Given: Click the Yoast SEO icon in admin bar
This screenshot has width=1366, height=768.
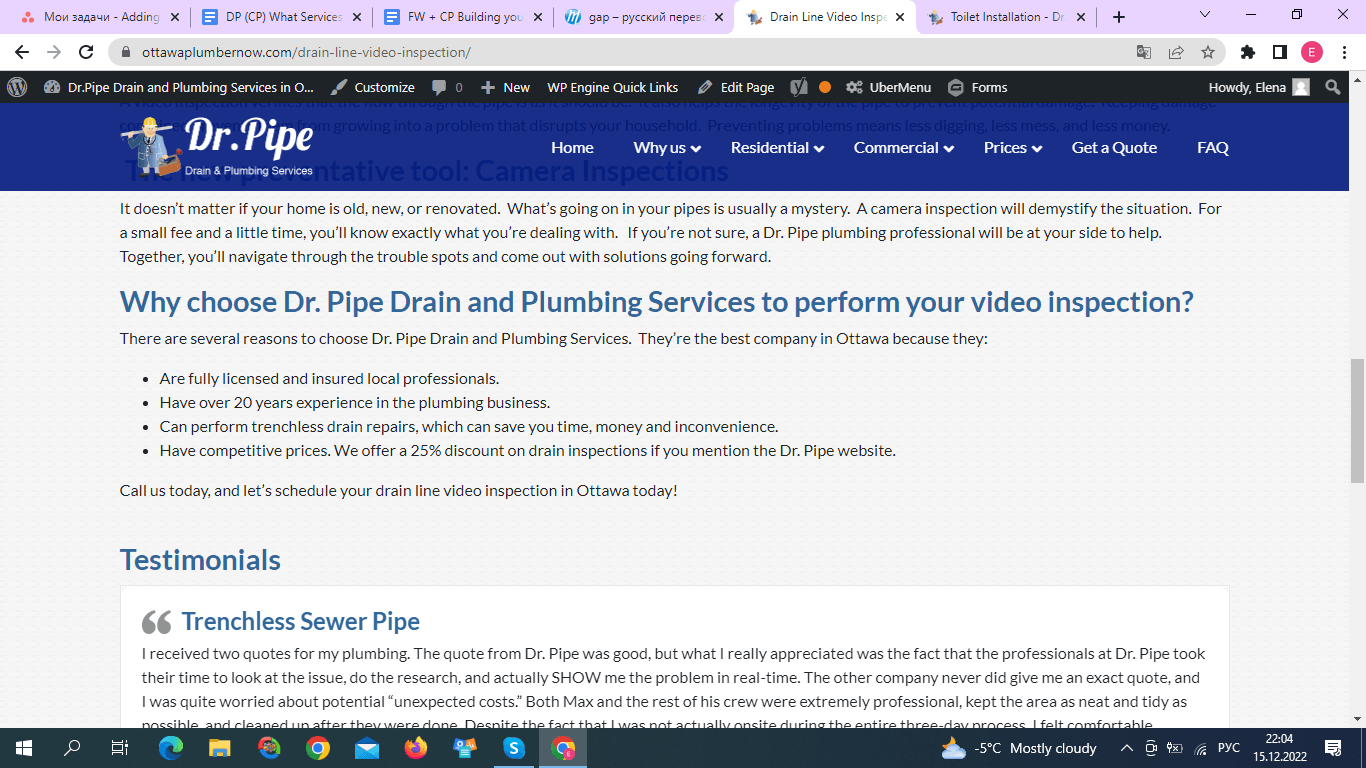Looking at the screenshot, I should [x=798, y=87].
